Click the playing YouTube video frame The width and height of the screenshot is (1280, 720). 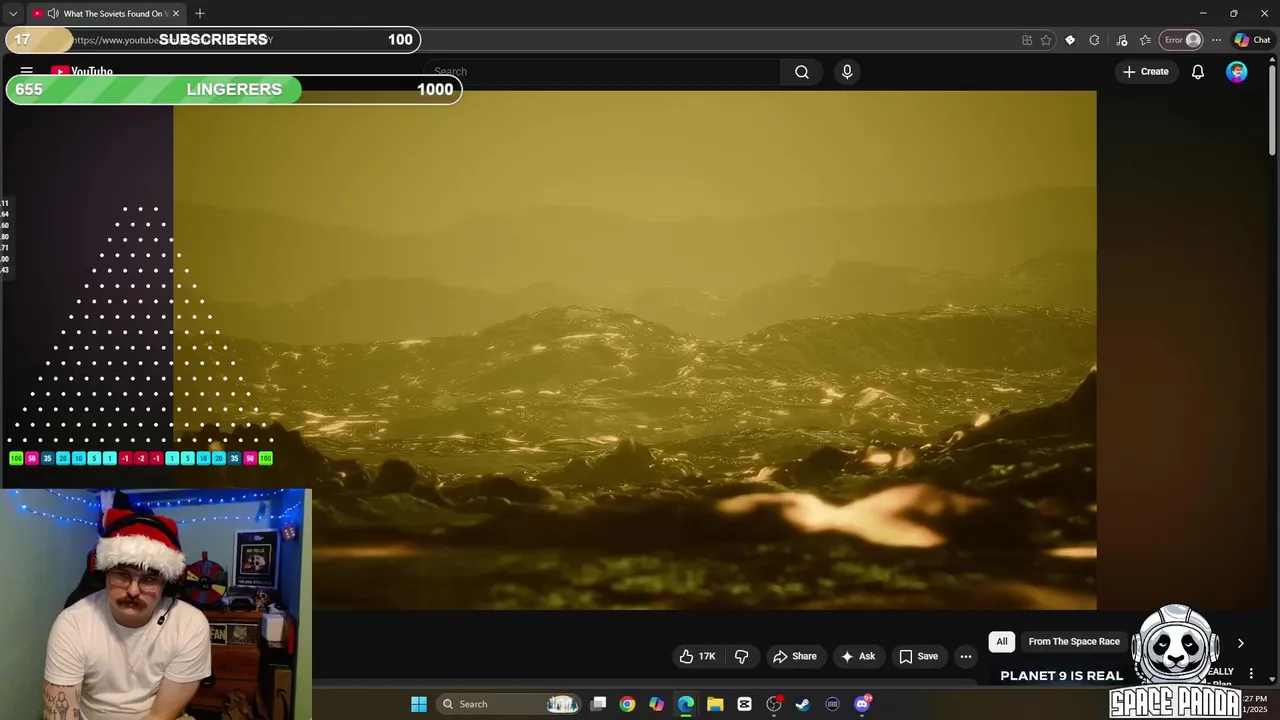click(x=635, y=350)
